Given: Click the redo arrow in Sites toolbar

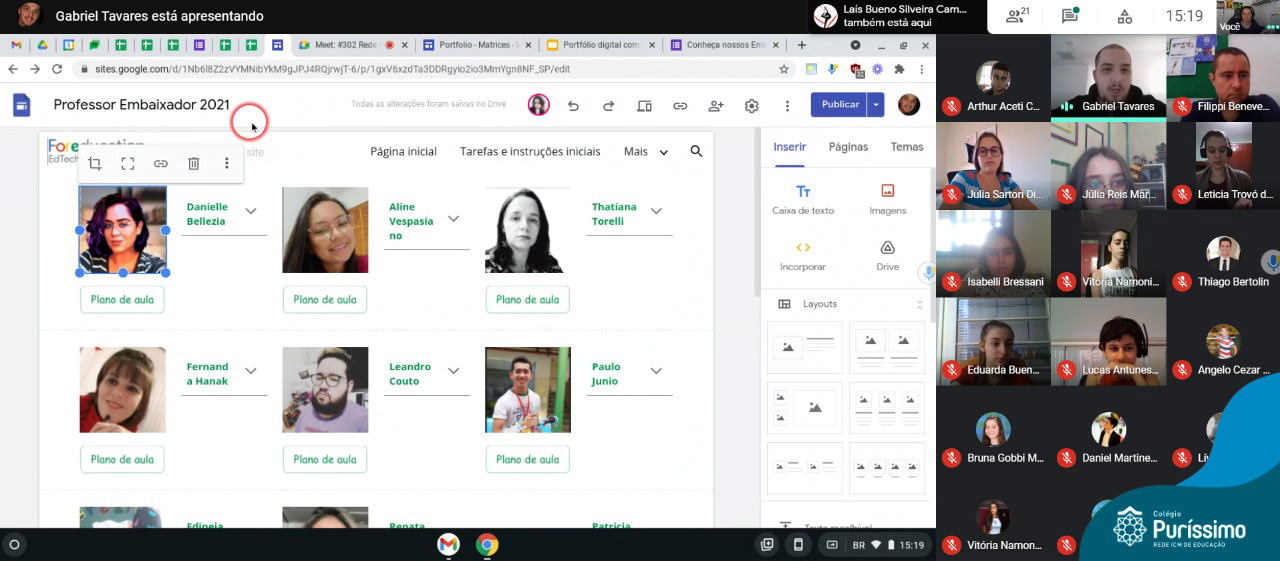Looking at the screenshot, I should [608, 106].
